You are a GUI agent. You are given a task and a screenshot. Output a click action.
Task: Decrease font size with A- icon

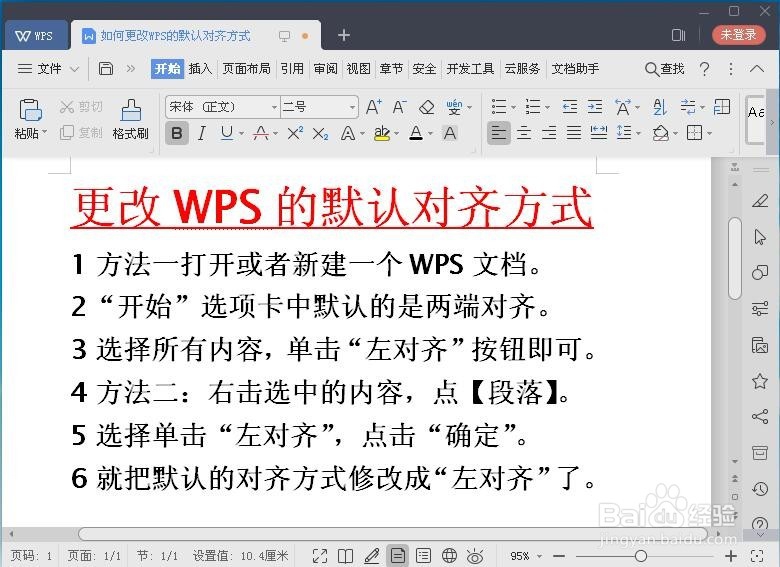(399, 106)
